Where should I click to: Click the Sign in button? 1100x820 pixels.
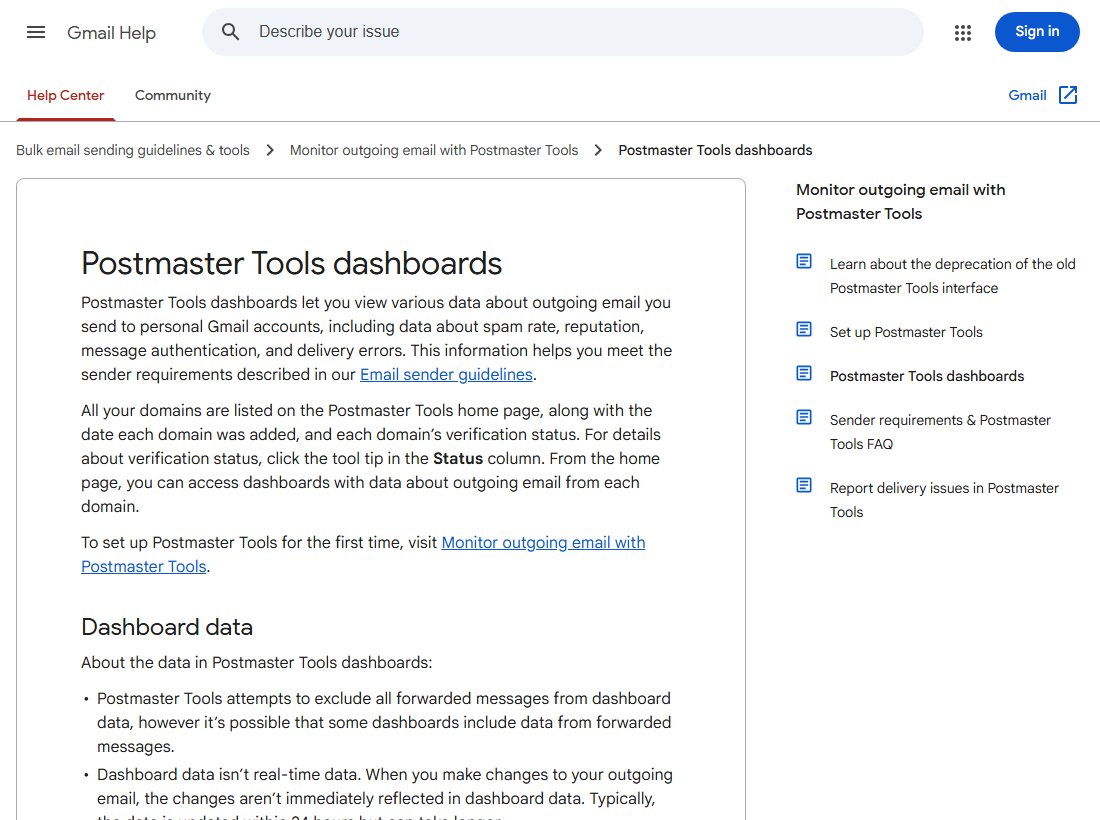[1037, 32]
